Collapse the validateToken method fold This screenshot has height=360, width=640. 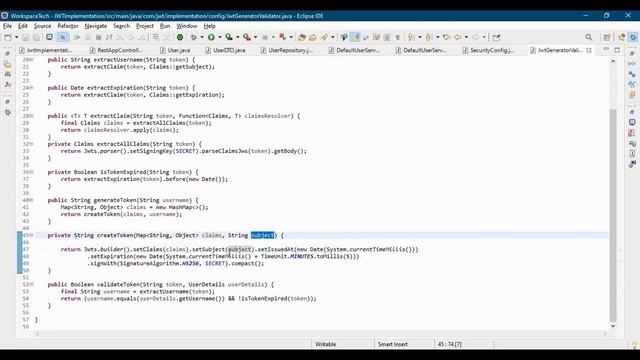[x=32, y=284]
